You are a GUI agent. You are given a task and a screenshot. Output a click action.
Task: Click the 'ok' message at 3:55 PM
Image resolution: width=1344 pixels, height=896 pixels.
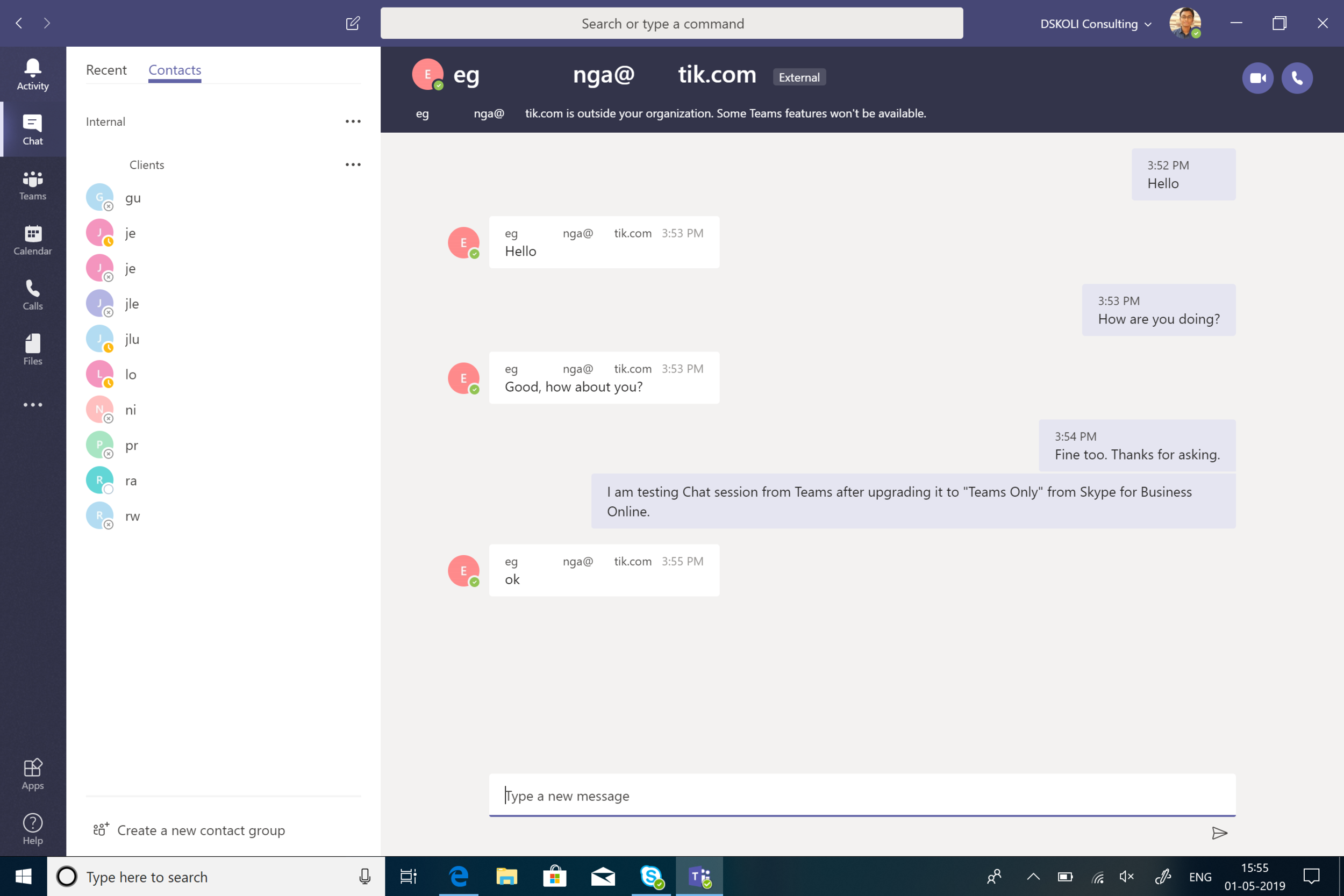point(604,570)
